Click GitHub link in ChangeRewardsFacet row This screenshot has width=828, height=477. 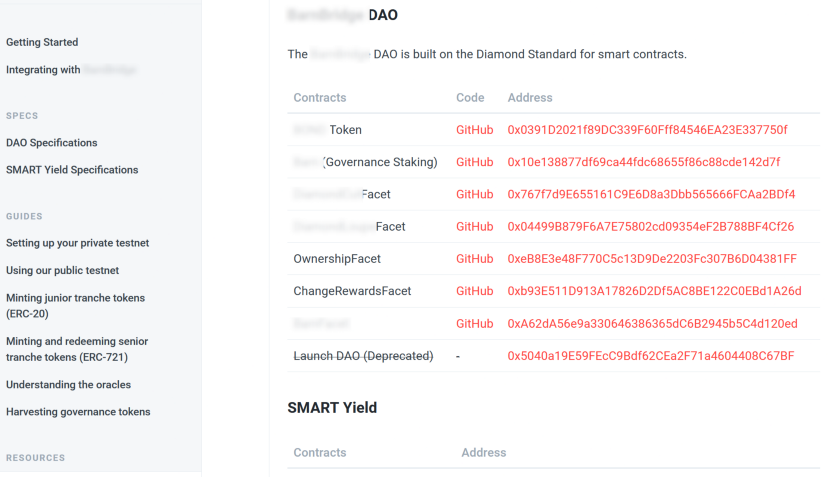pyautogui.click(x=474, y=291)
